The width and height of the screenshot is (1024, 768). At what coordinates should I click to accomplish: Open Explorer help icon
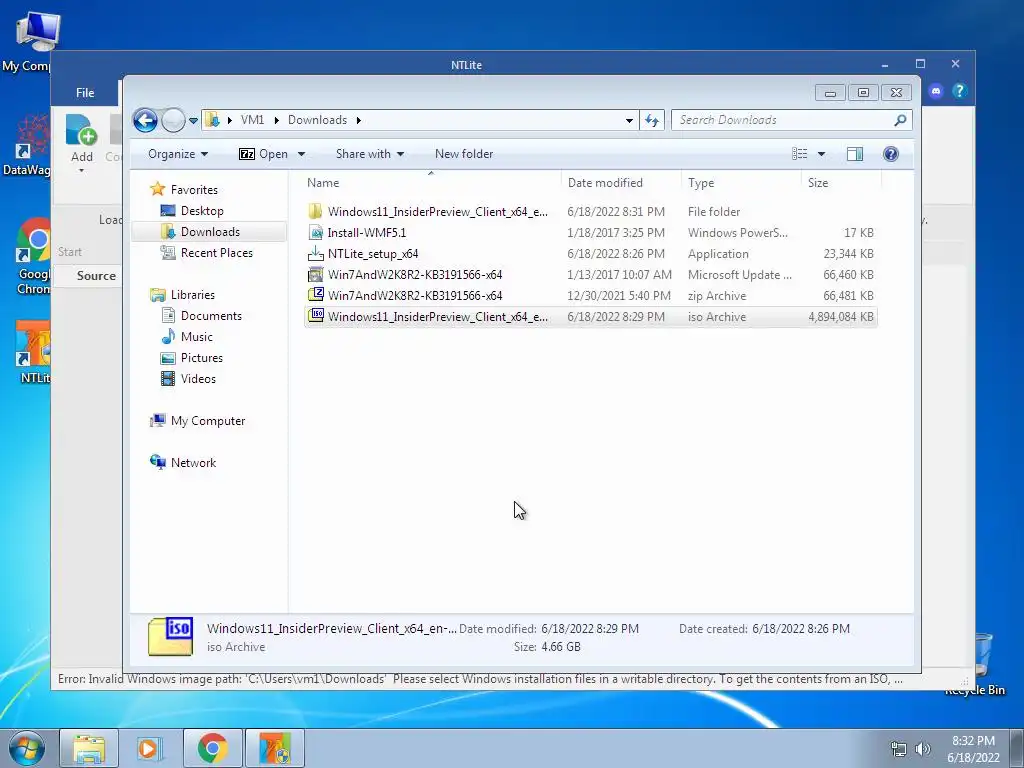pyautogui.click(x=891, y=154)
